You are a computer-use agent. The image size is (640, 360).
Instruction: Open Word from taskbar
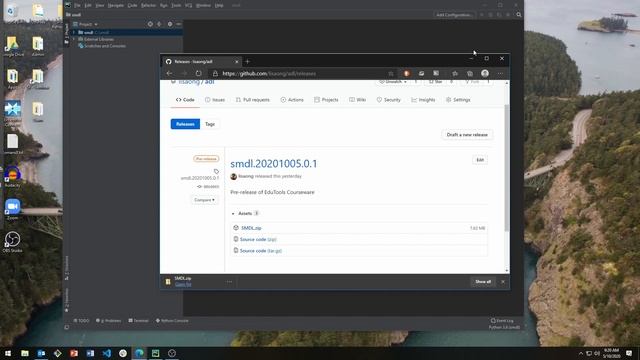(x=90, y=353)
